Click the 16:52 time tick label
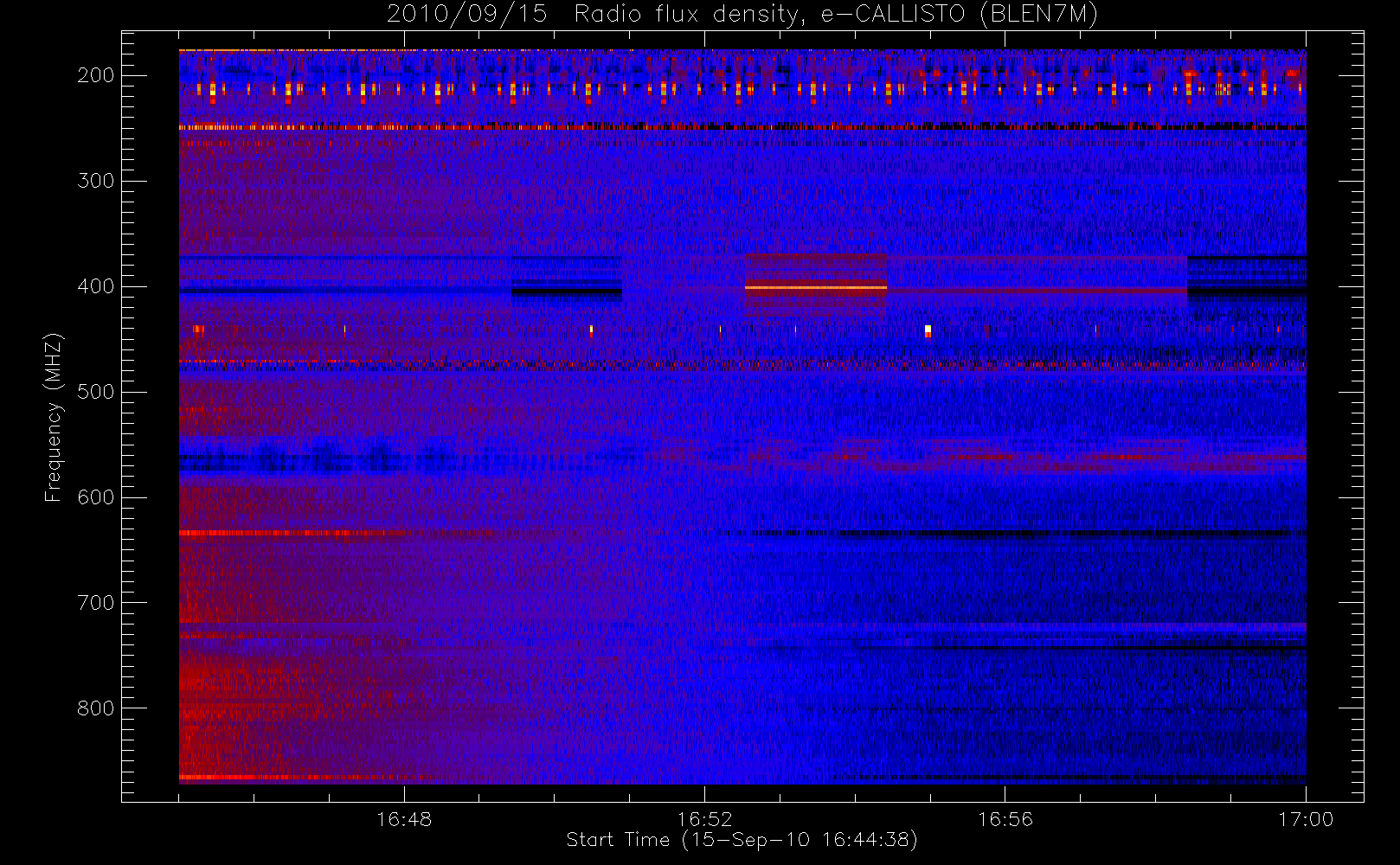This screenshot has width=1400, height=865. (704, 819)
